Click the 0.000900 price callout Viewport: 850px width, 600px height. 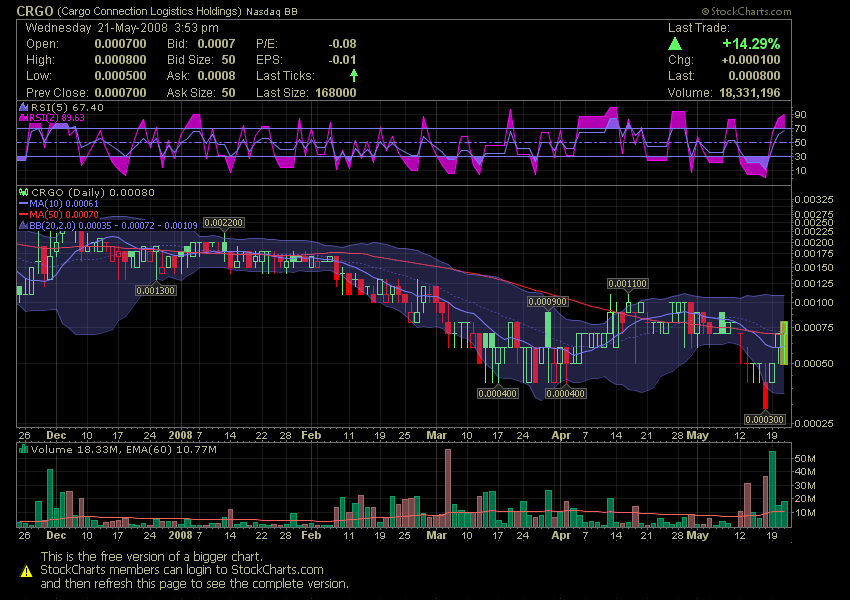click(x=546, y=299)
